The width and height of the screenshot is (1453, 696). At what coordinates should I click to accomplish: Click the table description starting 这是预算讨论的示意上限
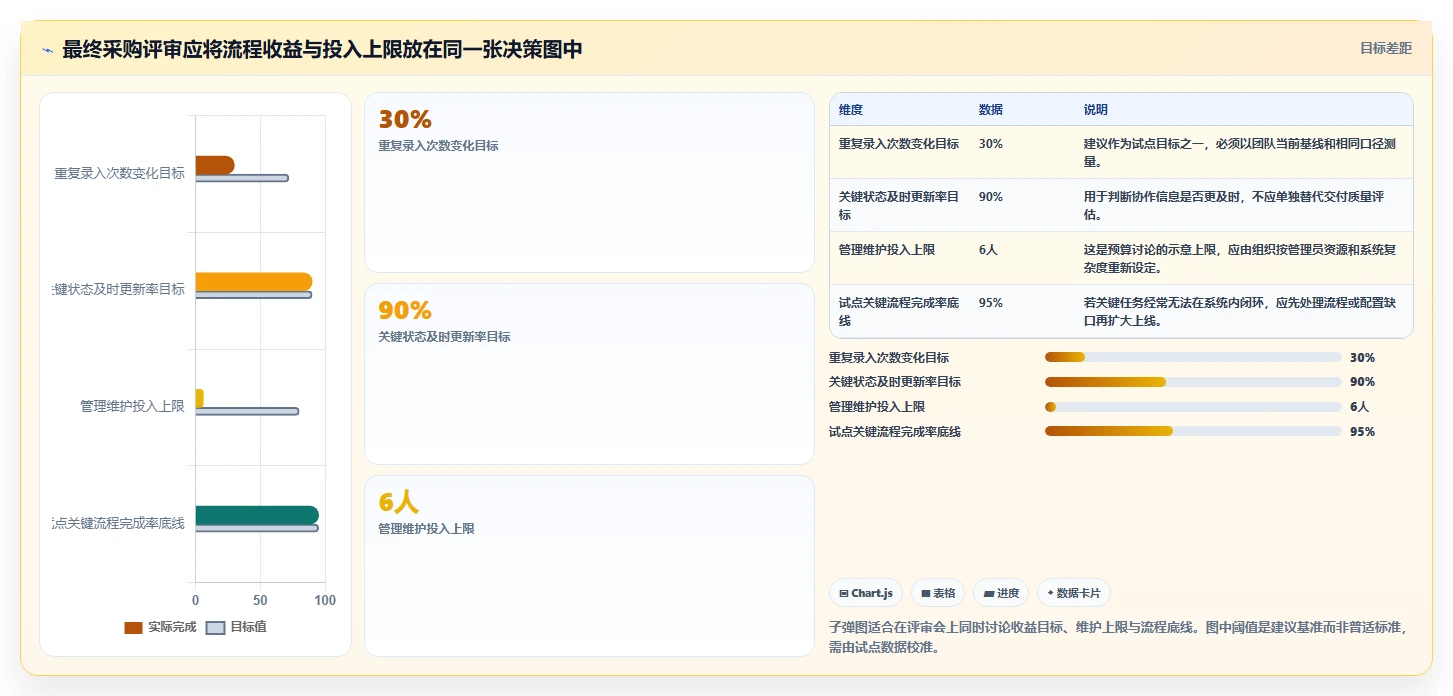pyautogui.click(x=1240, y=259)
